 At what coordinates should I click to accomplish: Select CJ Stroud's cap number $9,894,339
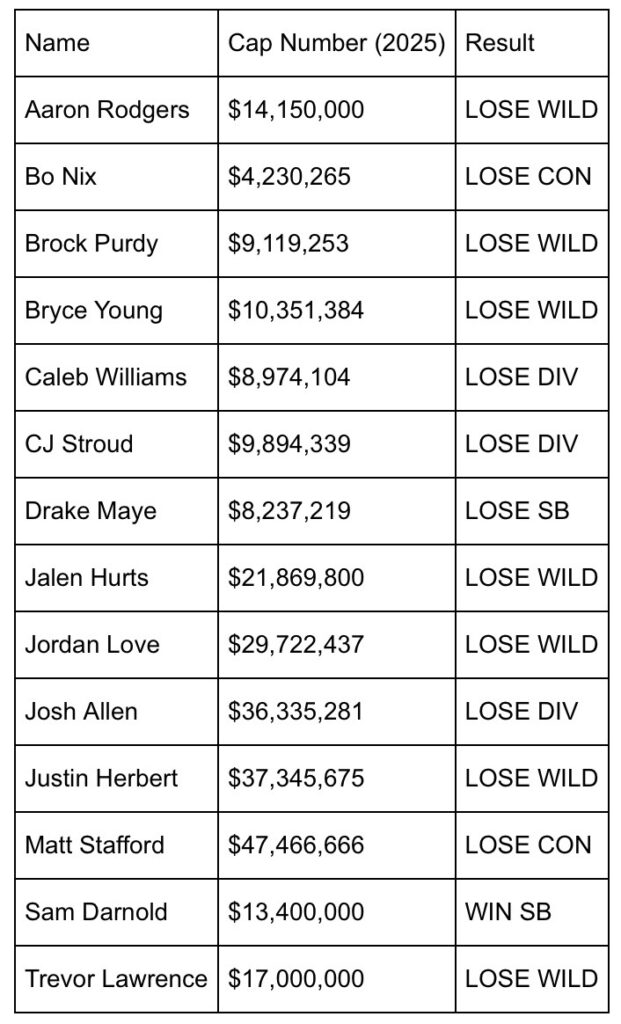coord(290,444)
